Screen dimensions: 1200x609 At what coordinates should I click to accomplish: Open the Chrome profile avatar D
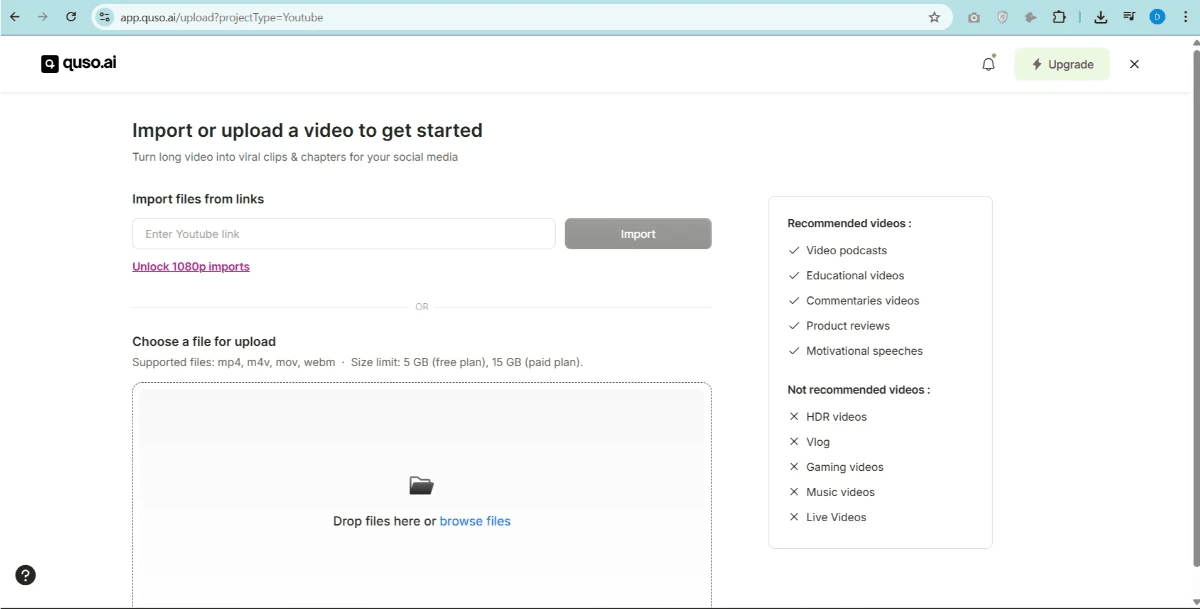coord(1157,17)
